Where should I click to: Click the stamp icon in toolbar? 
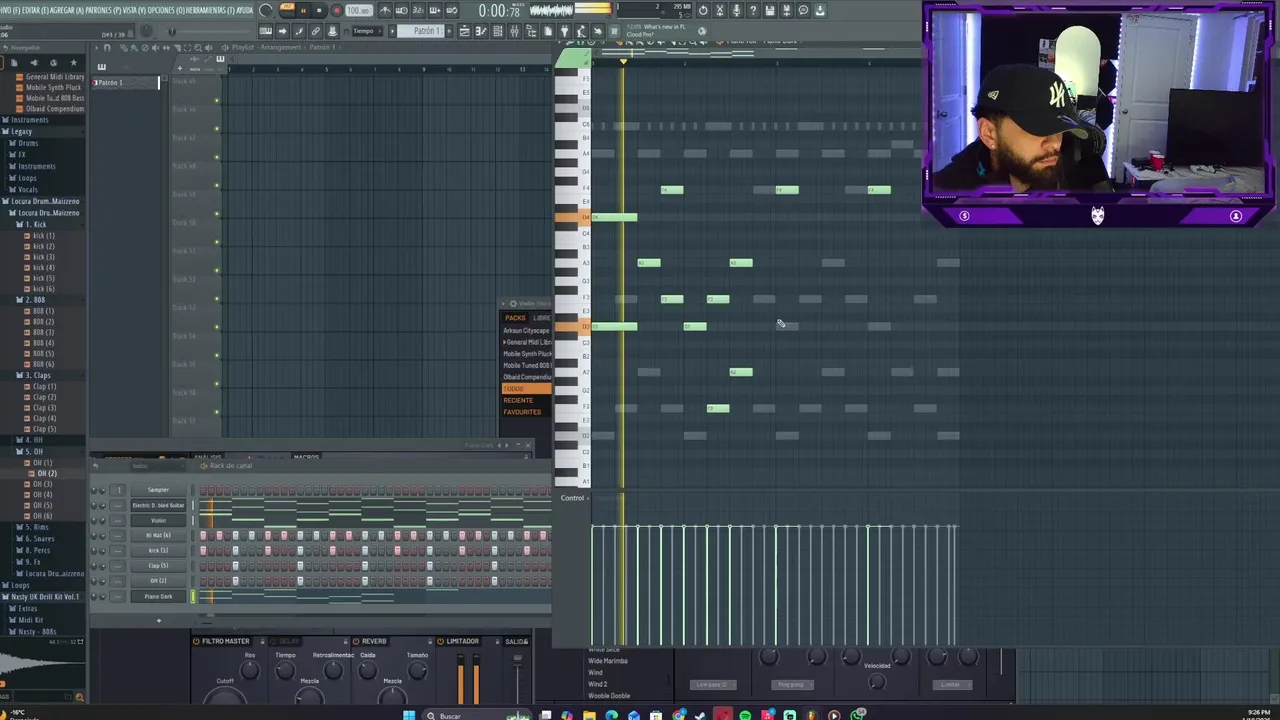click(332, 31)
